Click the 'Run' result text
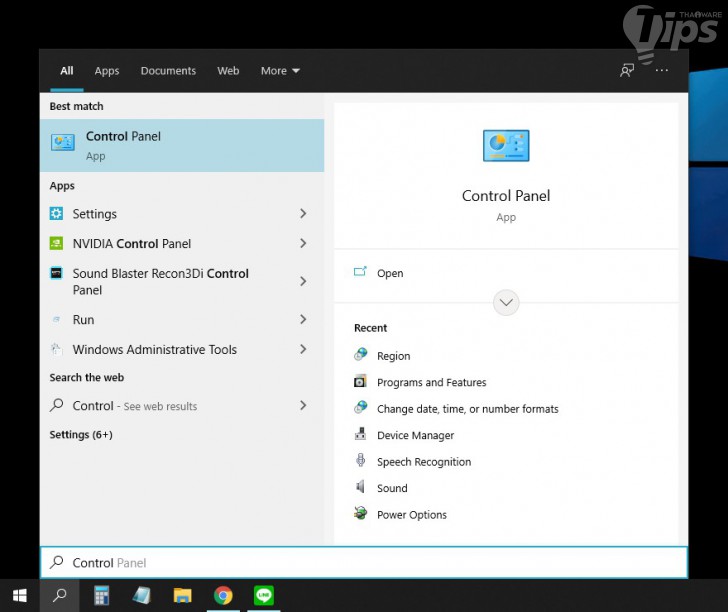The image size is (728, 612). coord(83,319)
